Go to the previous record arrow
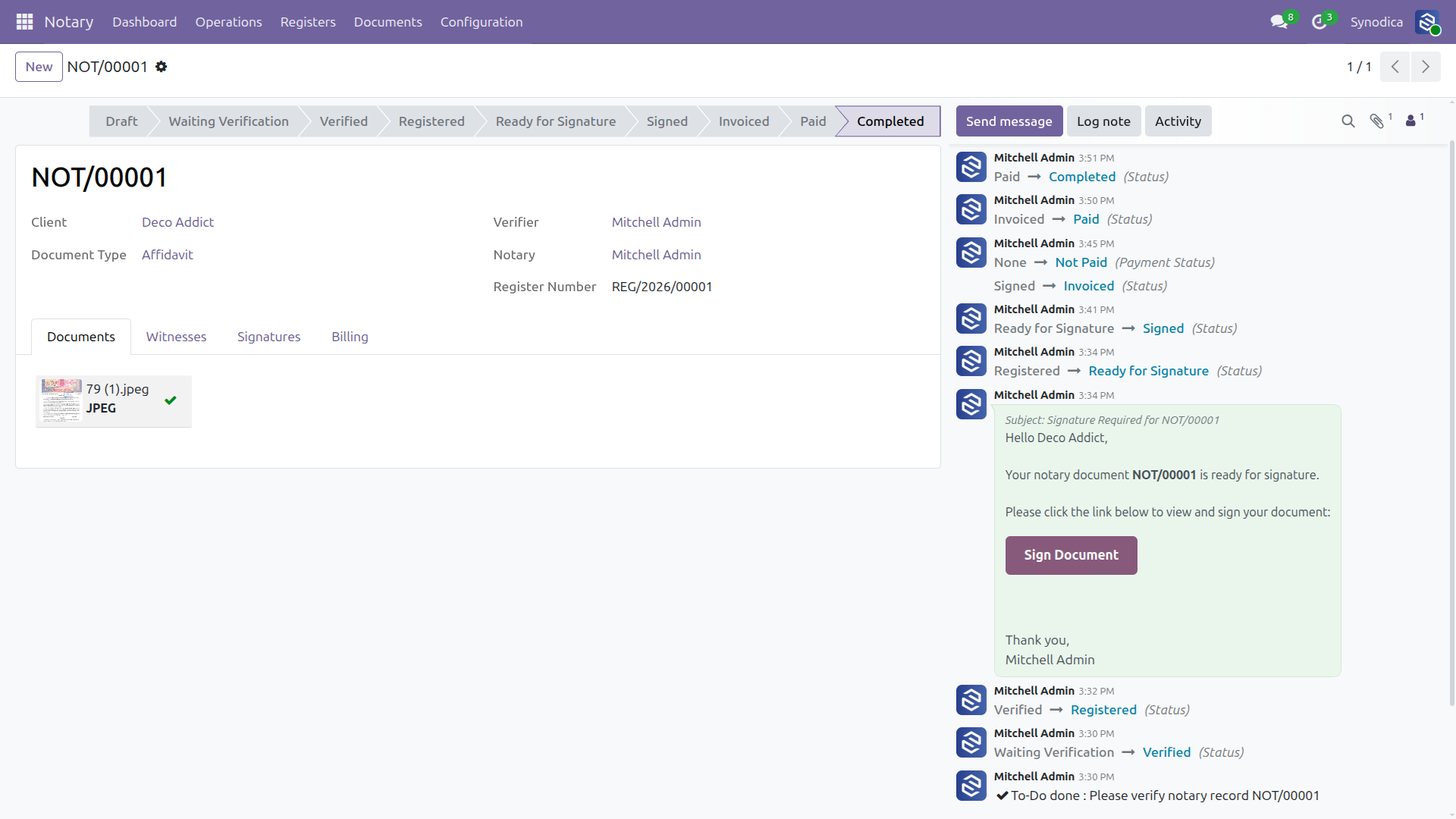 tap(1395, 67)
